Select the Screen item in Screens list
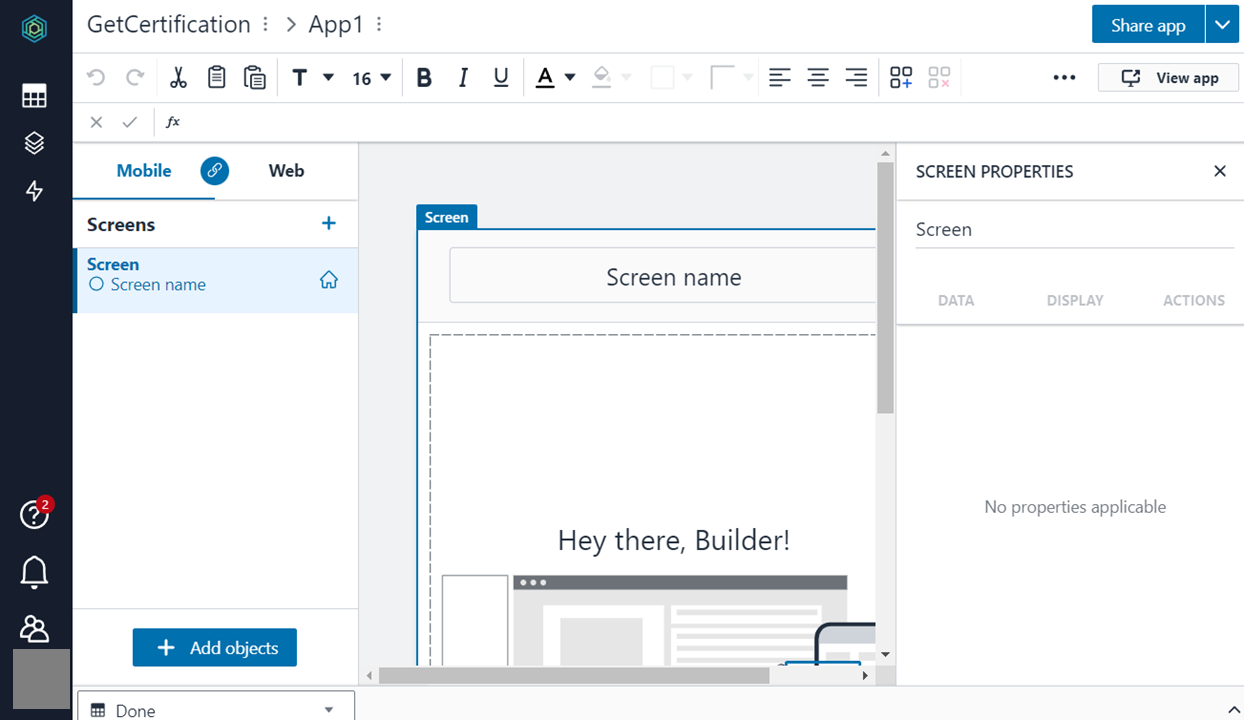 coord(215,281)
